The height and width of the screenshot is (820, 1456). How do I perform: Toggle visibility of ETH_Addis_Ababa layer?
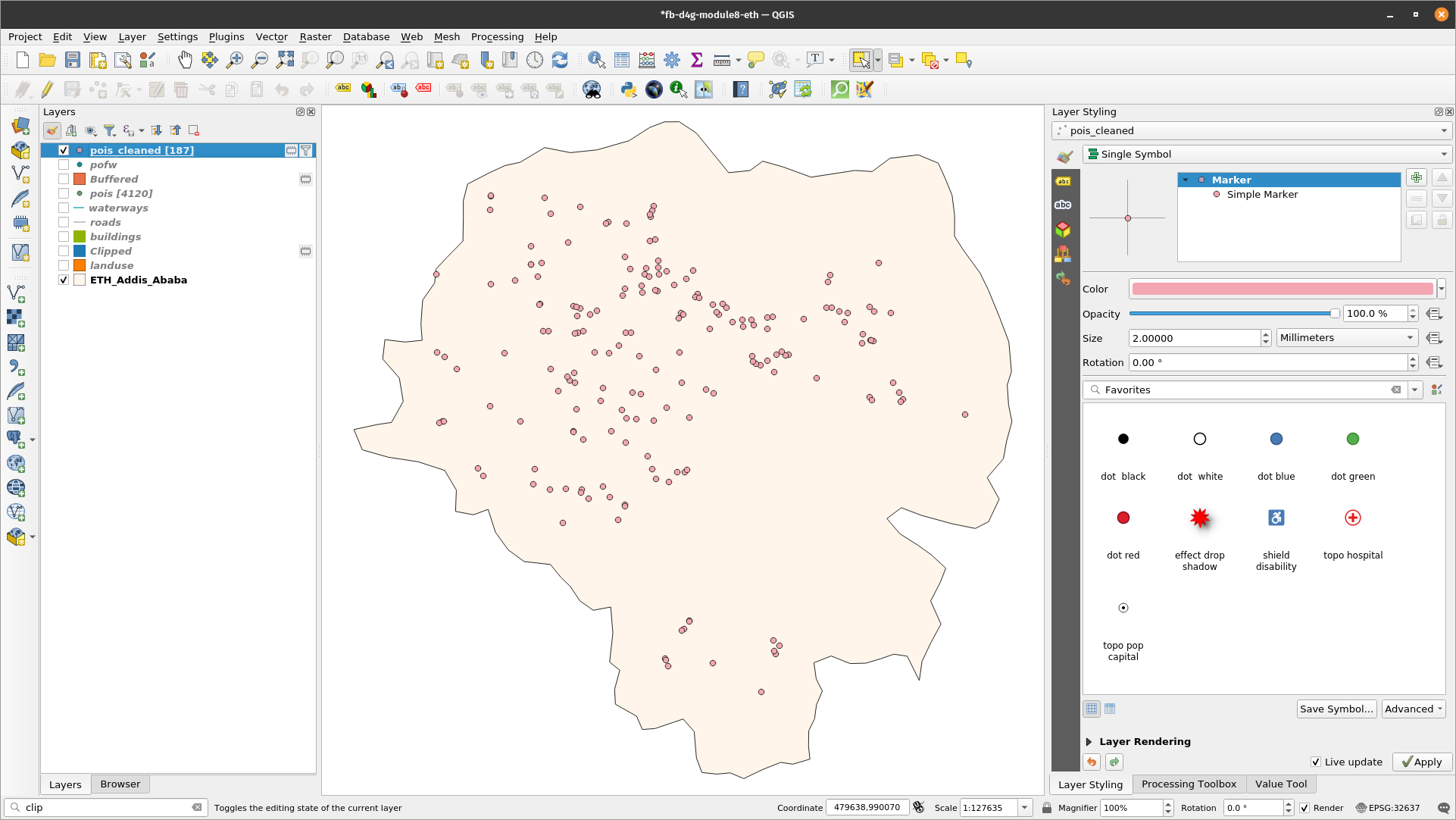click(64, 280)
